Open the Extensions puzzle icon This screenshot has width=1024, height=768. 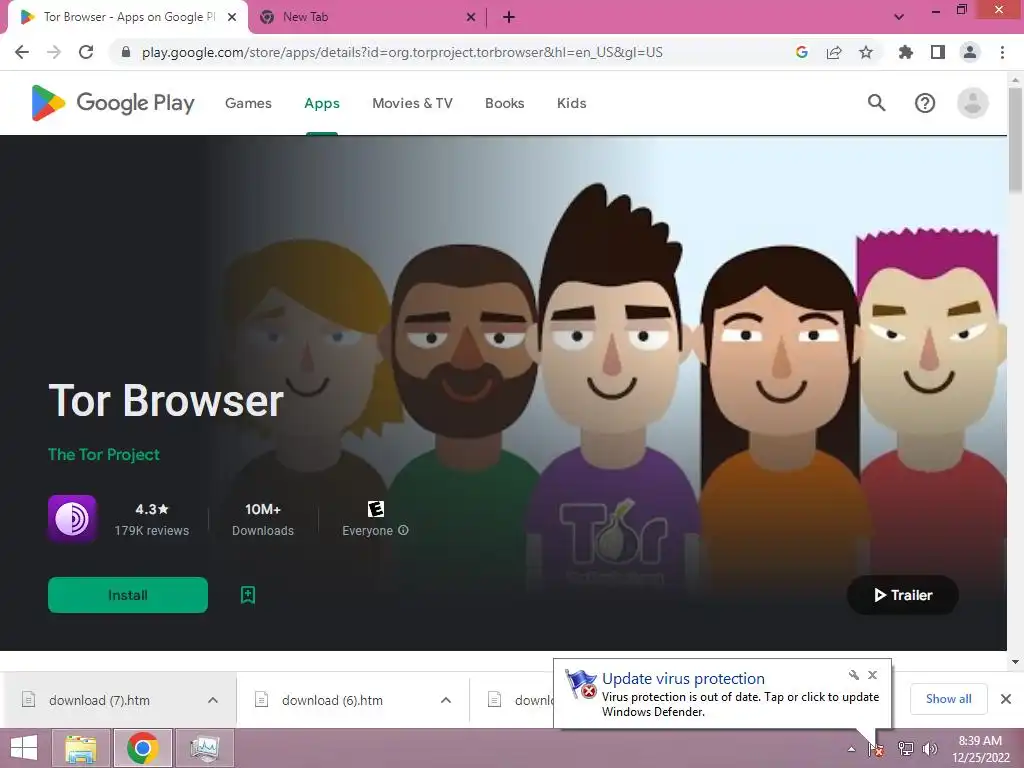(x=905, y=52)
